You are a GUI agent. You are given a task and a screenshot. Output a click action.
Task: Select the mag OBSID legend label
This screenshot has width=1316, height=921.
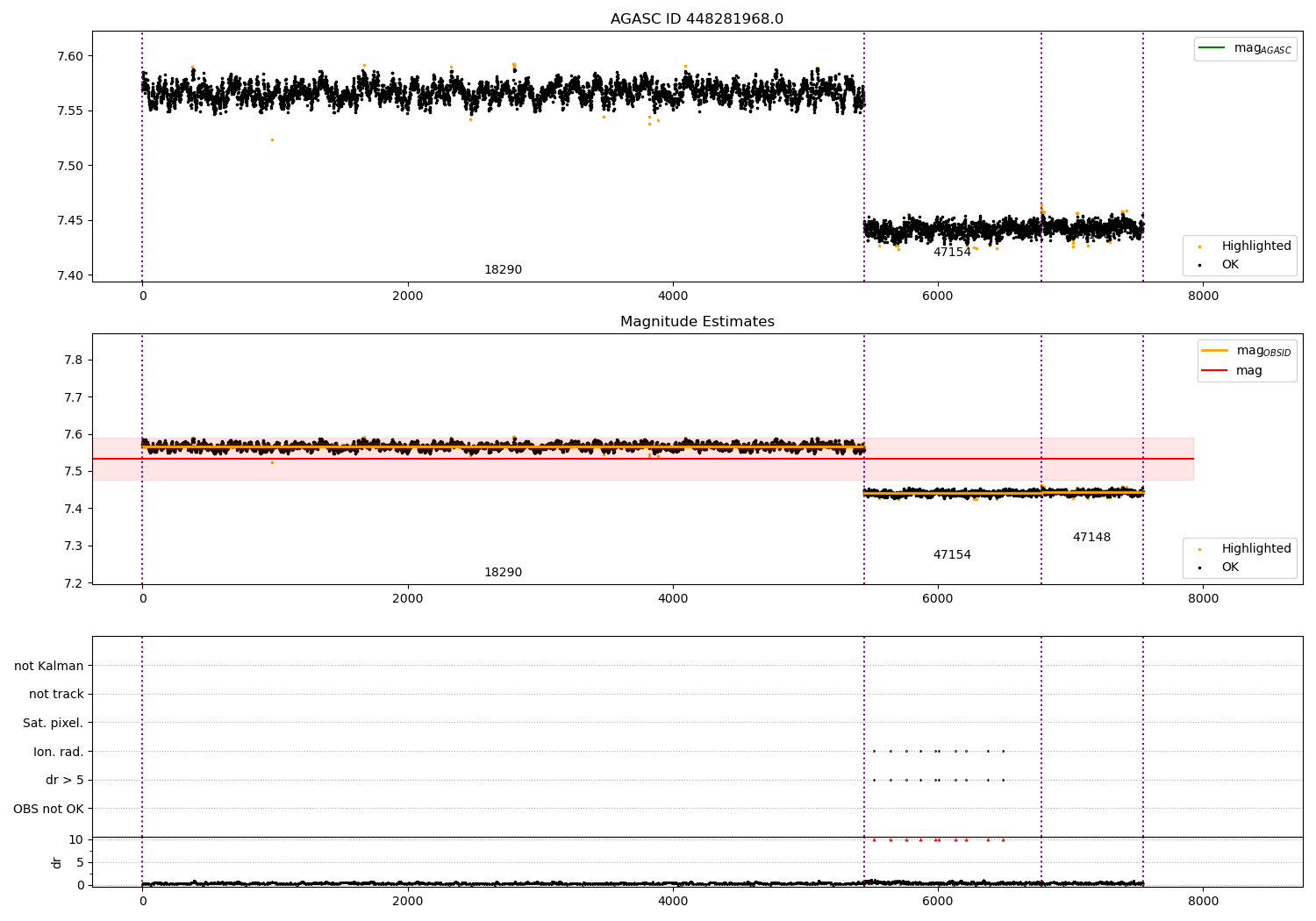pyautogui.click(x=1263, y=351)
